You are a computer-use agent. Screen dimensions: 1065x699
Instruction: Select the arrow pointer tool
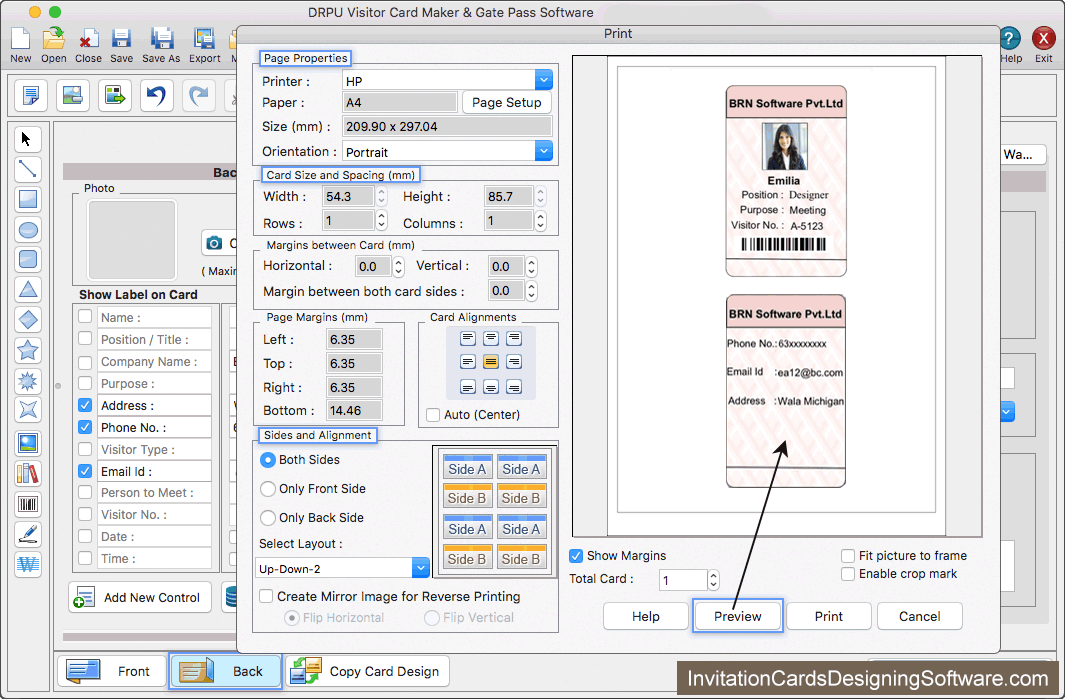27,139
